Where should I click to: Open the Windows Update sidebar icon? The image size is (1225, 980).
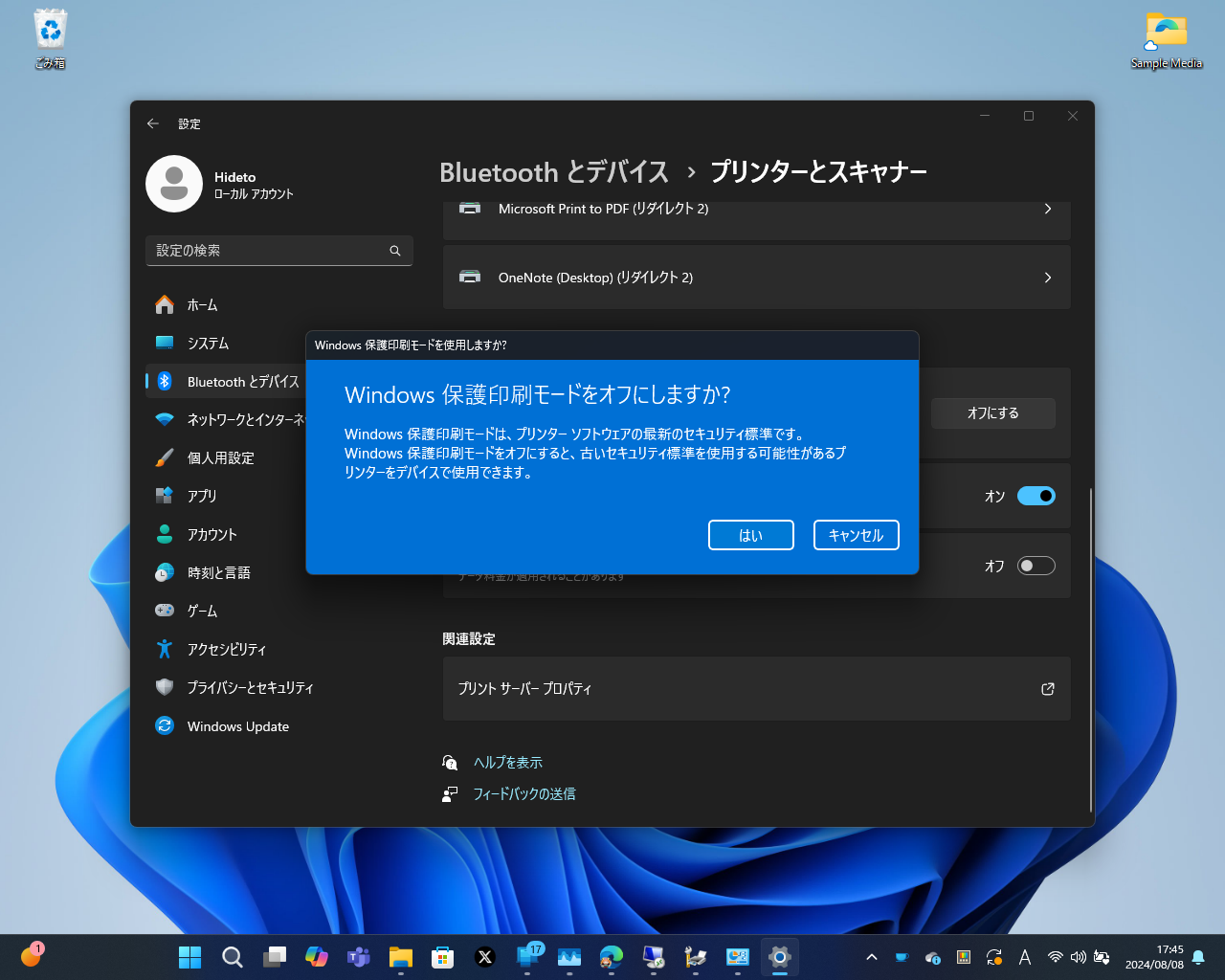click(165, 725)
